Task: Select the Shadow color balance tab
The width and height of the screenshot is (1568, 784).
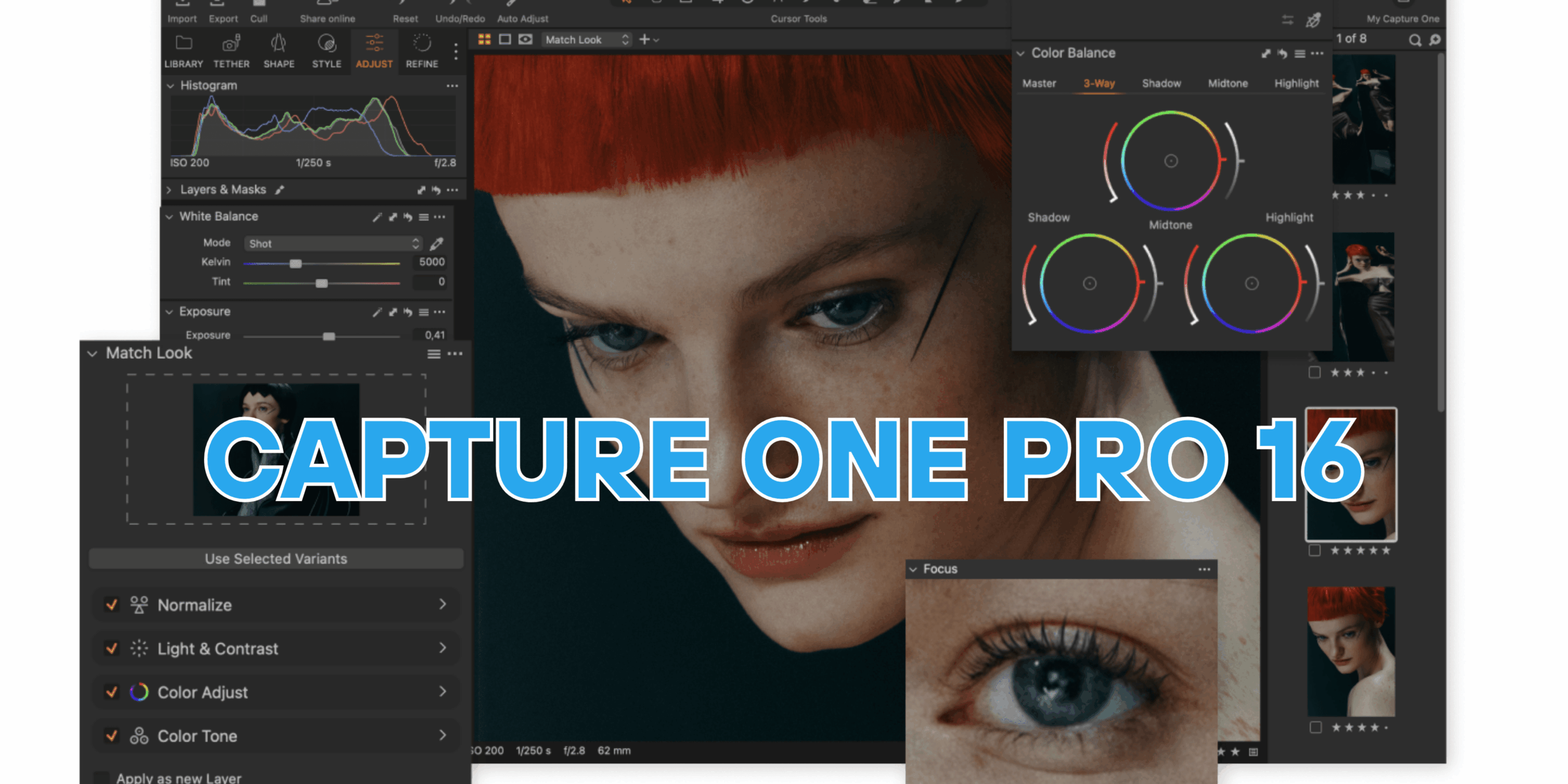Action: pyautogui.click(x=1161, y=83)
